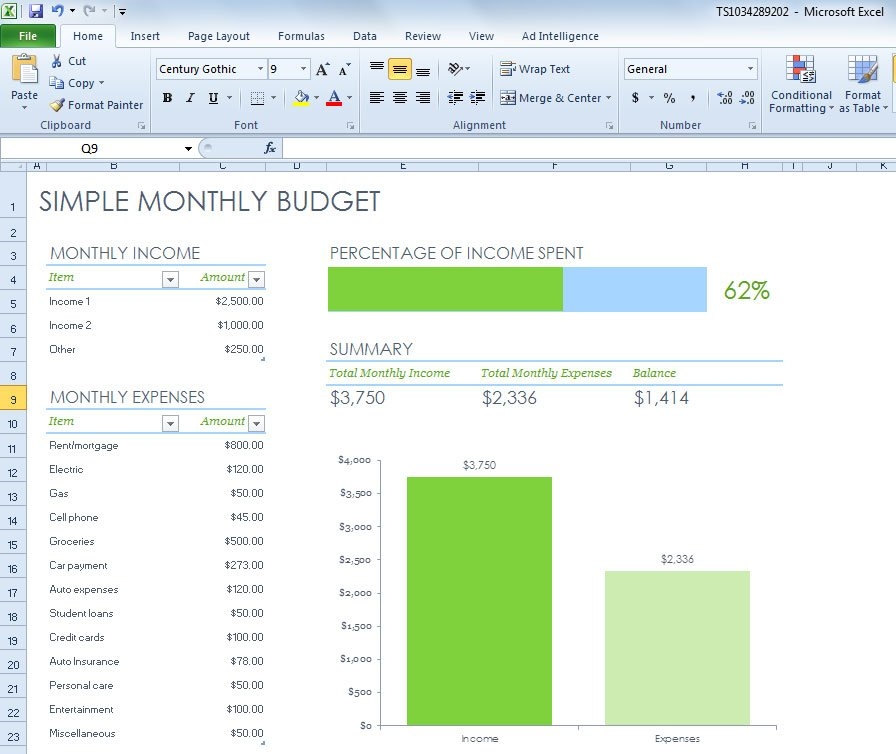Click the Increase Decimal icon
The width and height of the screenshot is (896, 754).
tap(723, 99)
